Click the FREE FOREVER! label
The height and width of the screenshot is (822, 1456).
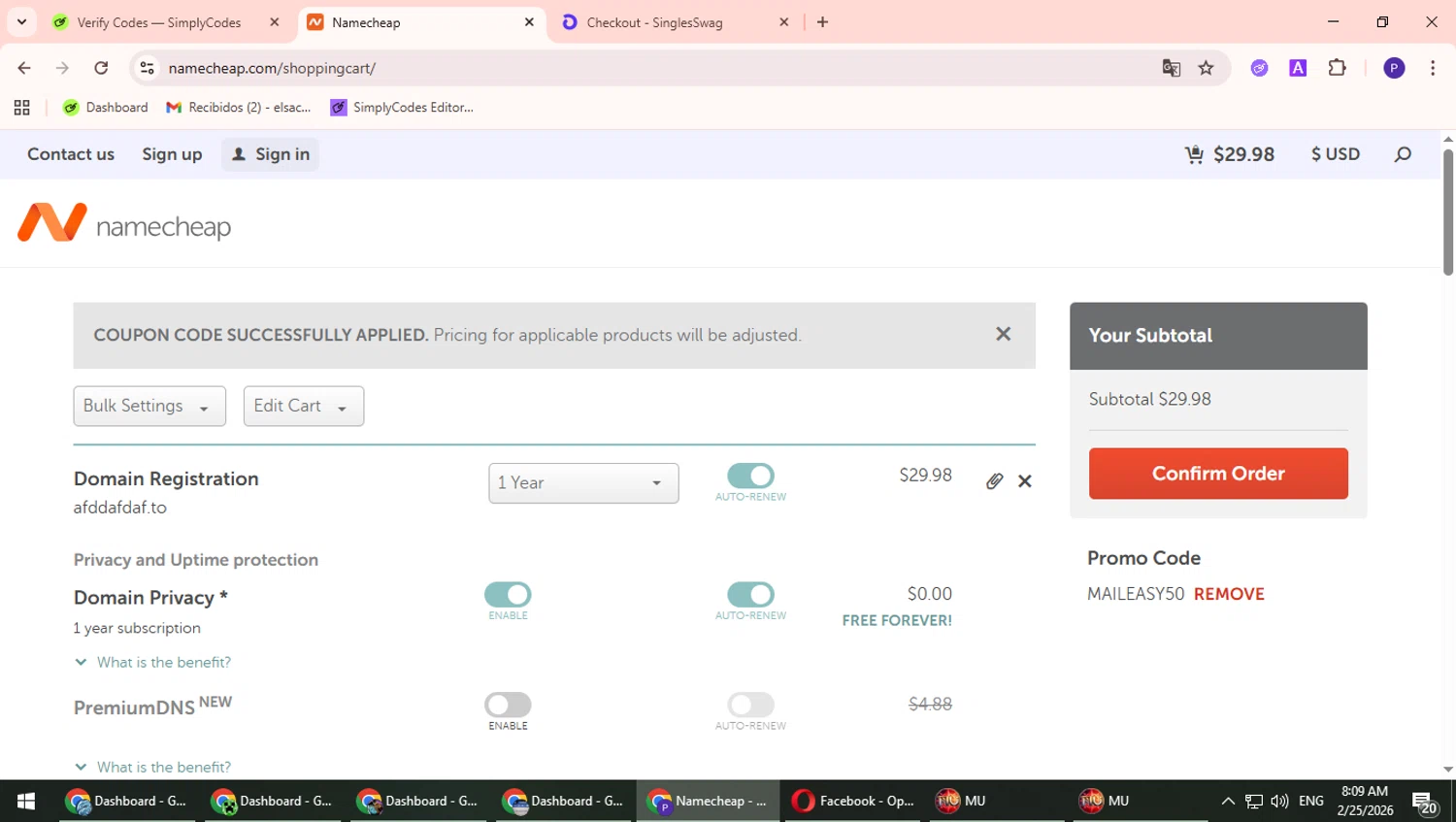tap(897, 620)
